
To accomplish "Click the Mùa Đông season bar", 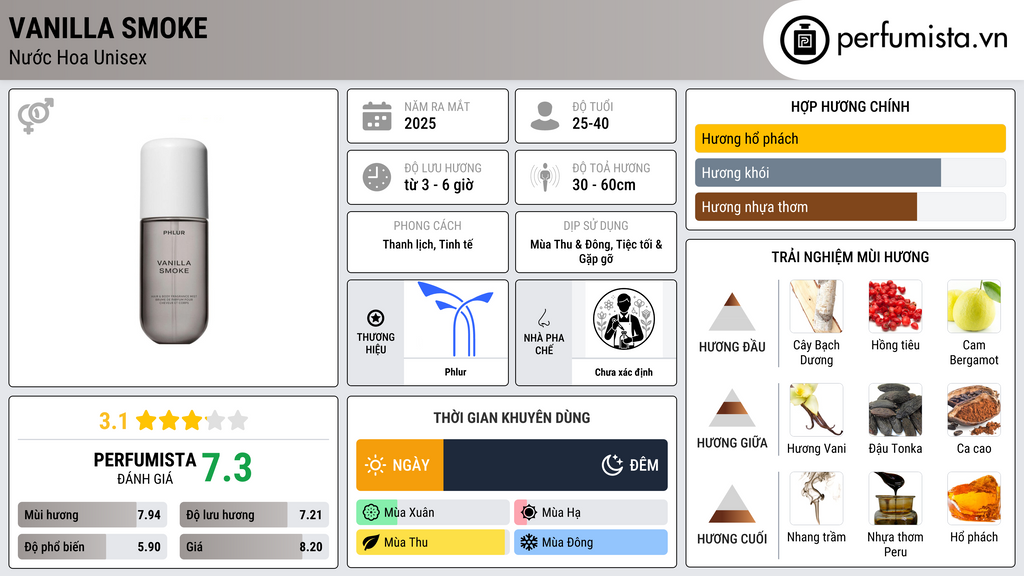I will coord(591,542).
